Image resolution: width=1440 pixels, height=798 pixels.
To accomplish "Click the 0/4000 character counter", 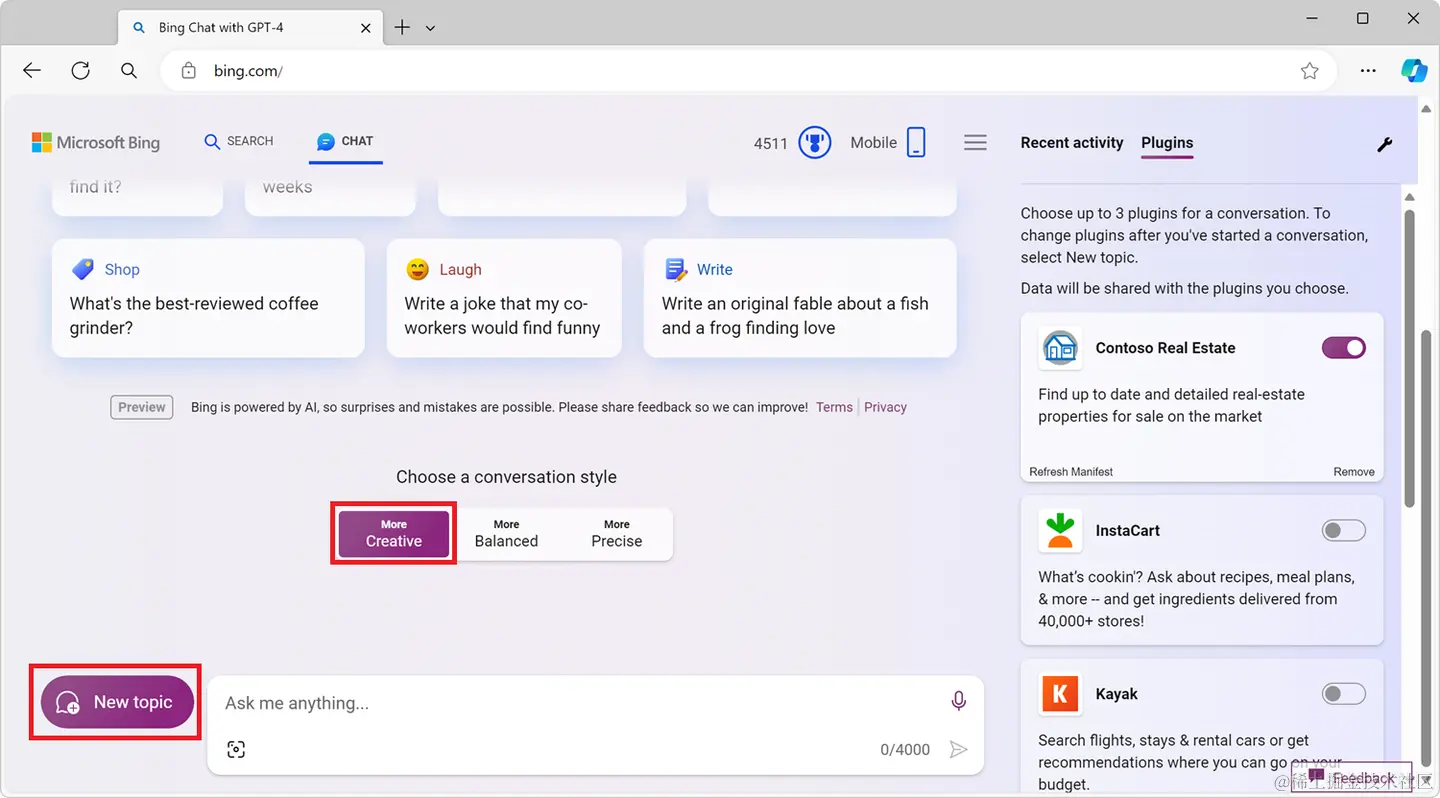I will coord(905,749).
